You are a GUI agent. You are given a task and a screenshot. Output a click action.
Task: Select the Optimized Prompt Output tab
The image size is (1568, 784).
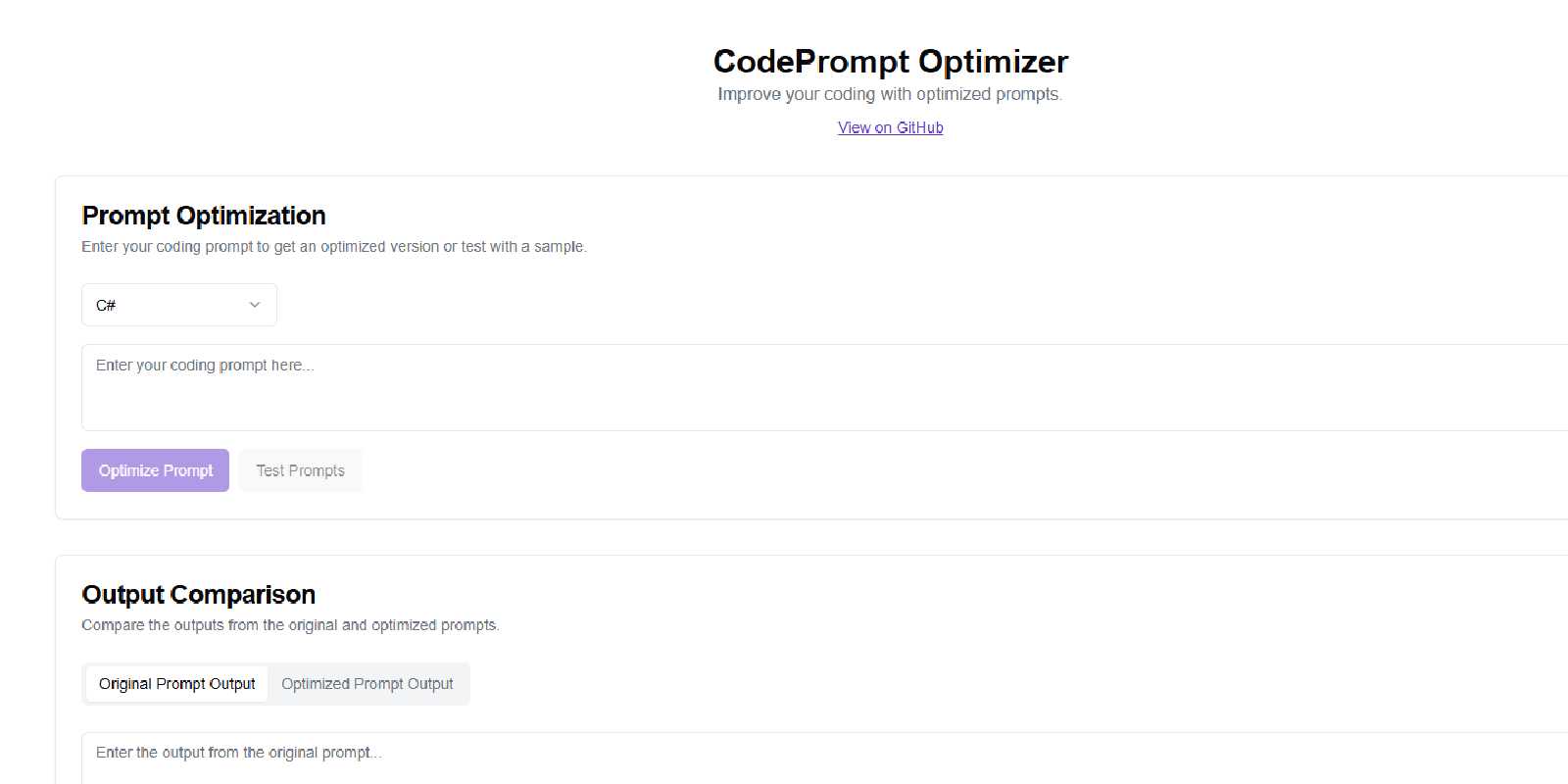click(367, 684)
